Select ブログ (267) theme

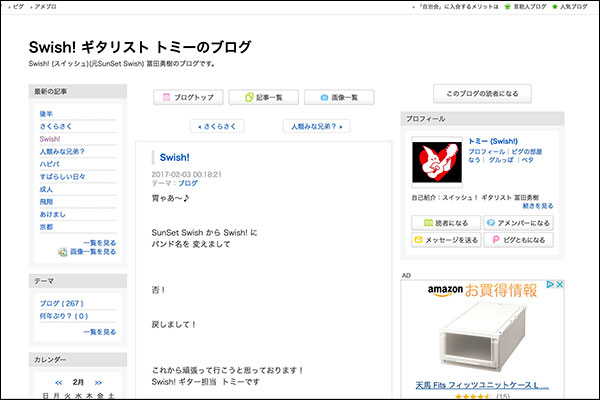click(x=60, y=303)
